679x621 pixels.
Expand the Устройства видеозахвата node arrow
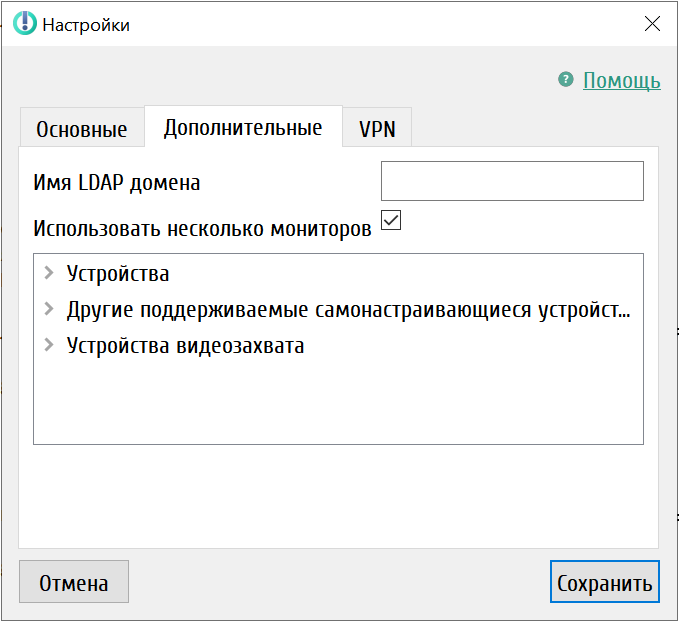click(x=49, y=346)
